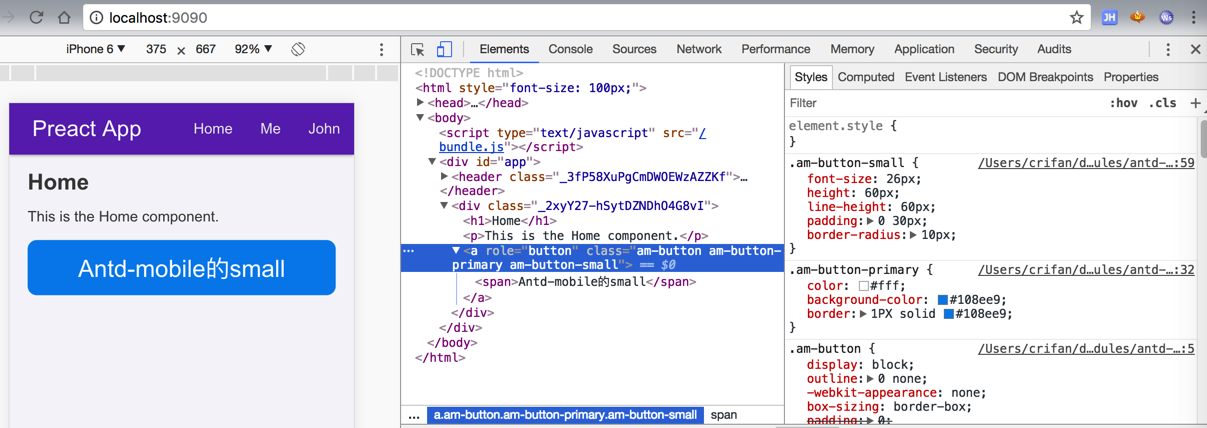Follow the bundle.js script src link
This screenshot has height=428, width=1207.
473,147
